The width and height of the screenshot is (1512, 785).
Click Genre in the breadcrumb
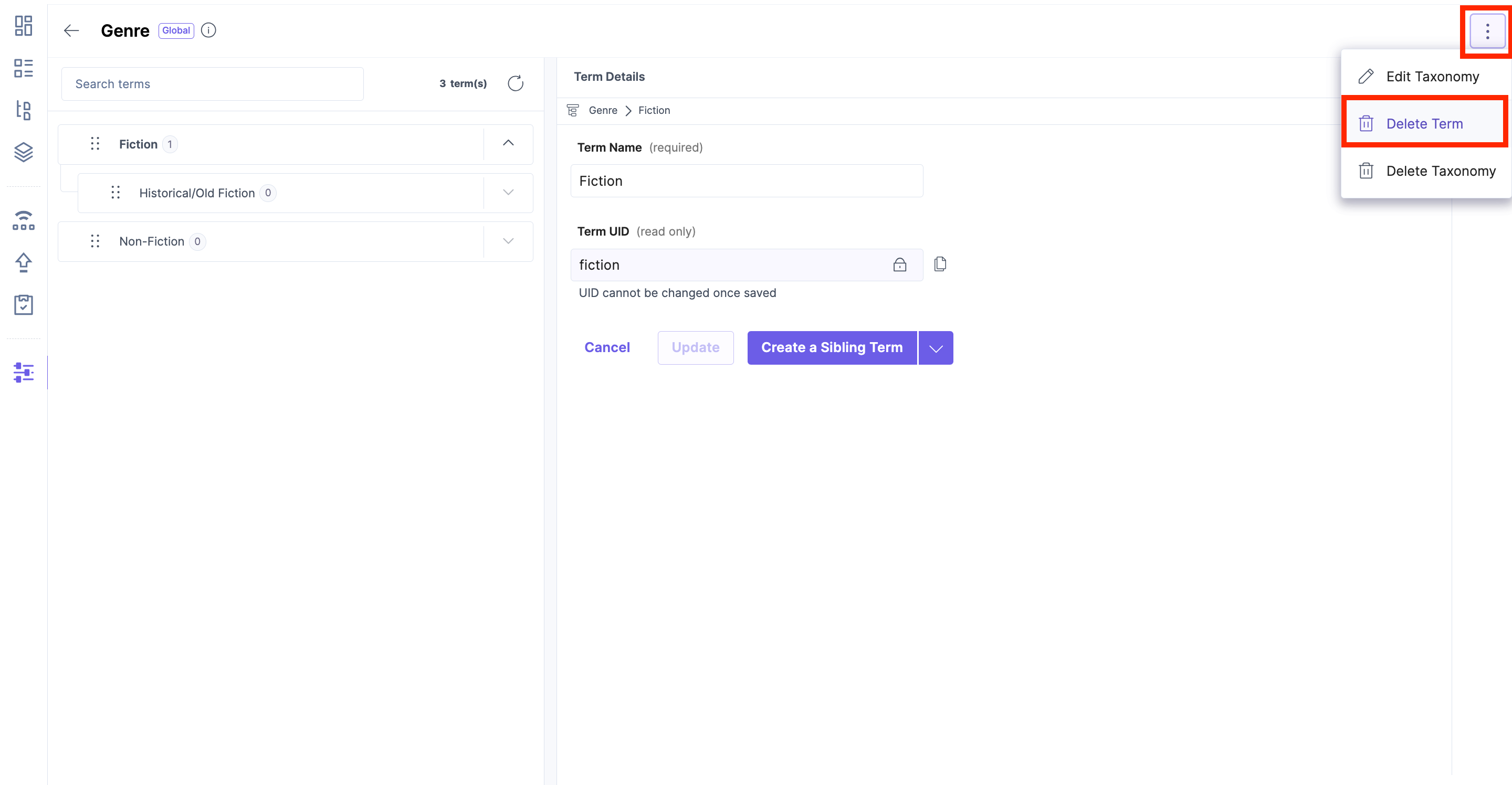[603, 110]
